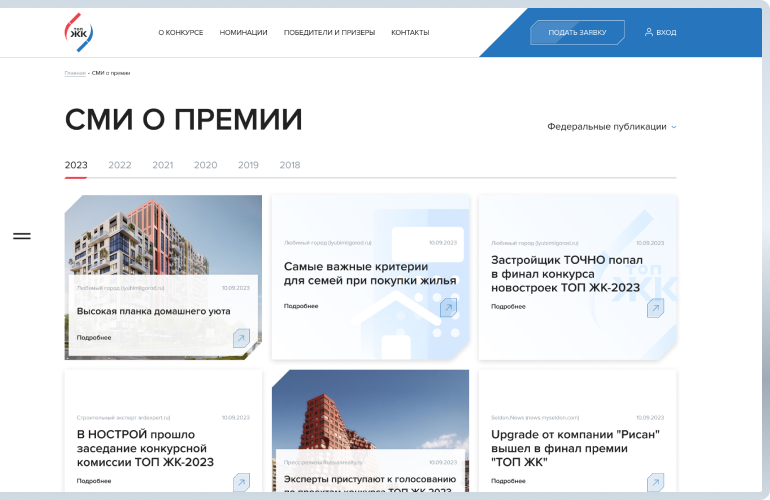Click the Главная breadcrumb link
770x500 pixels.
[75, 73]
